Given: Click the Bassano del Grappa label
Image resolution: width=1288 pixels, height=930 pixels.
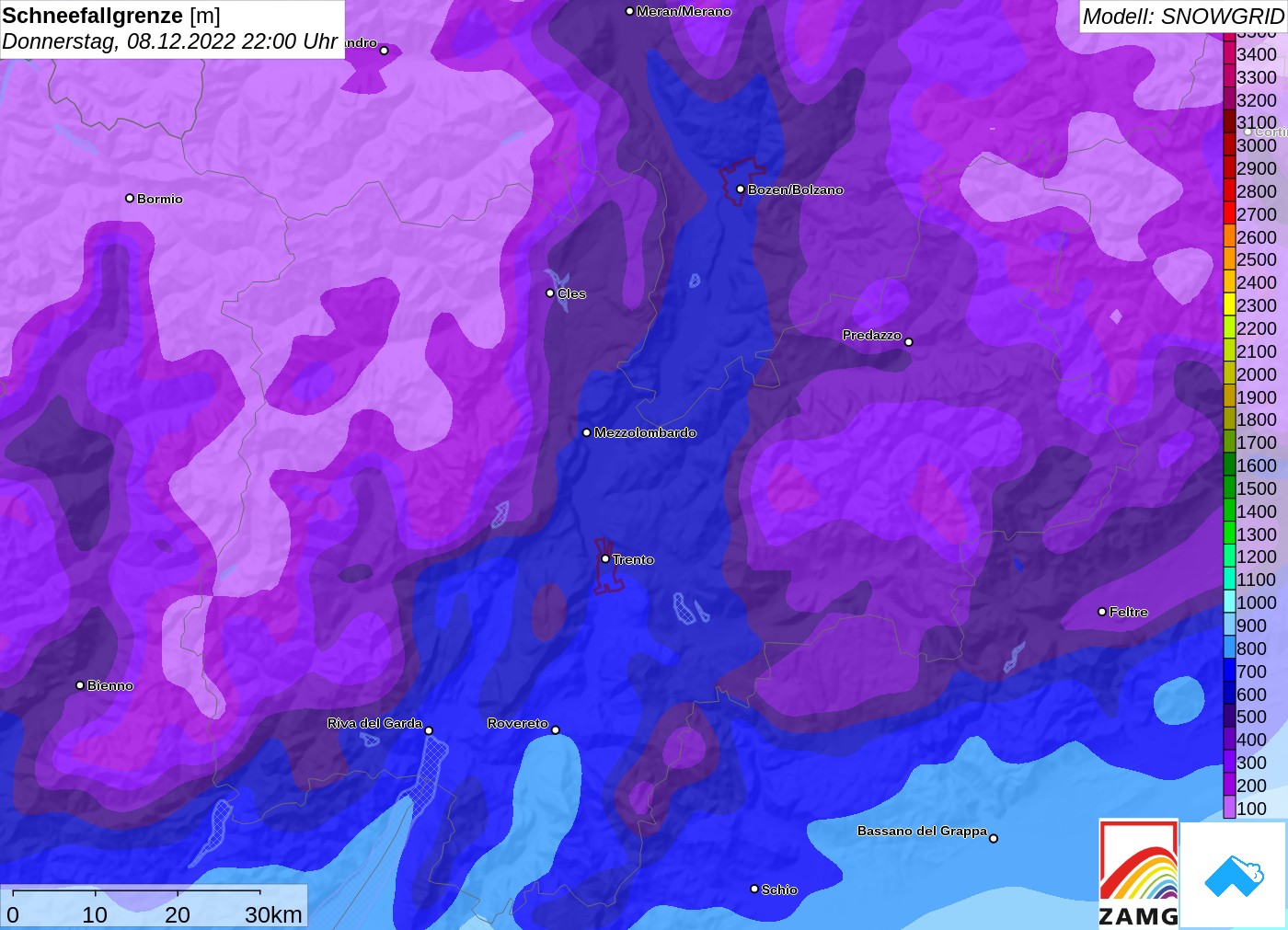Looking at the screenshot, I should click(922, 831).
